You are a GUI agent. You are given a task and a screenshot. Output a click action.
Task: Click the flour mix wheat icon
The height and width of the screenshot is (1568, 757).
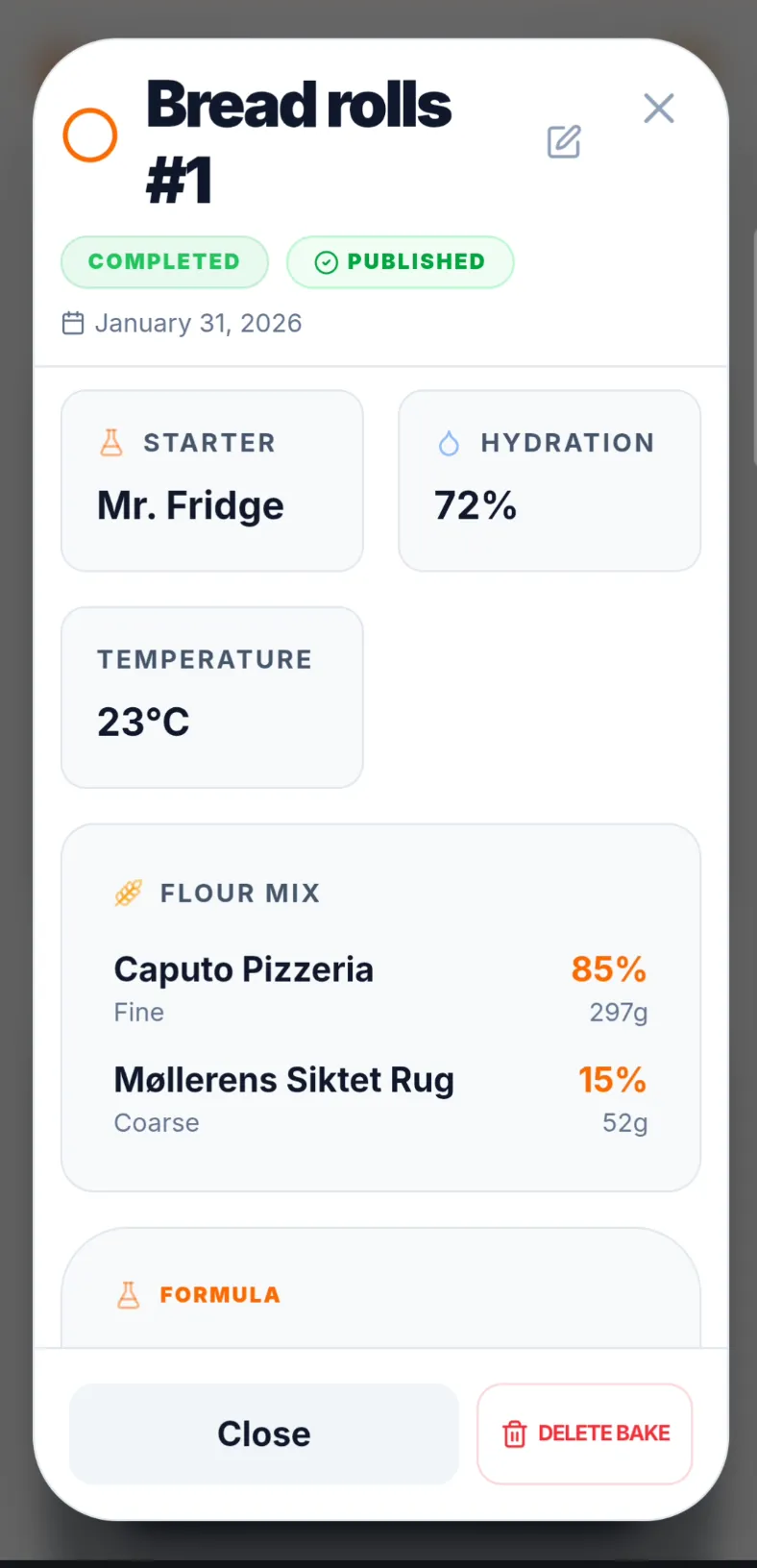[129, 894]
